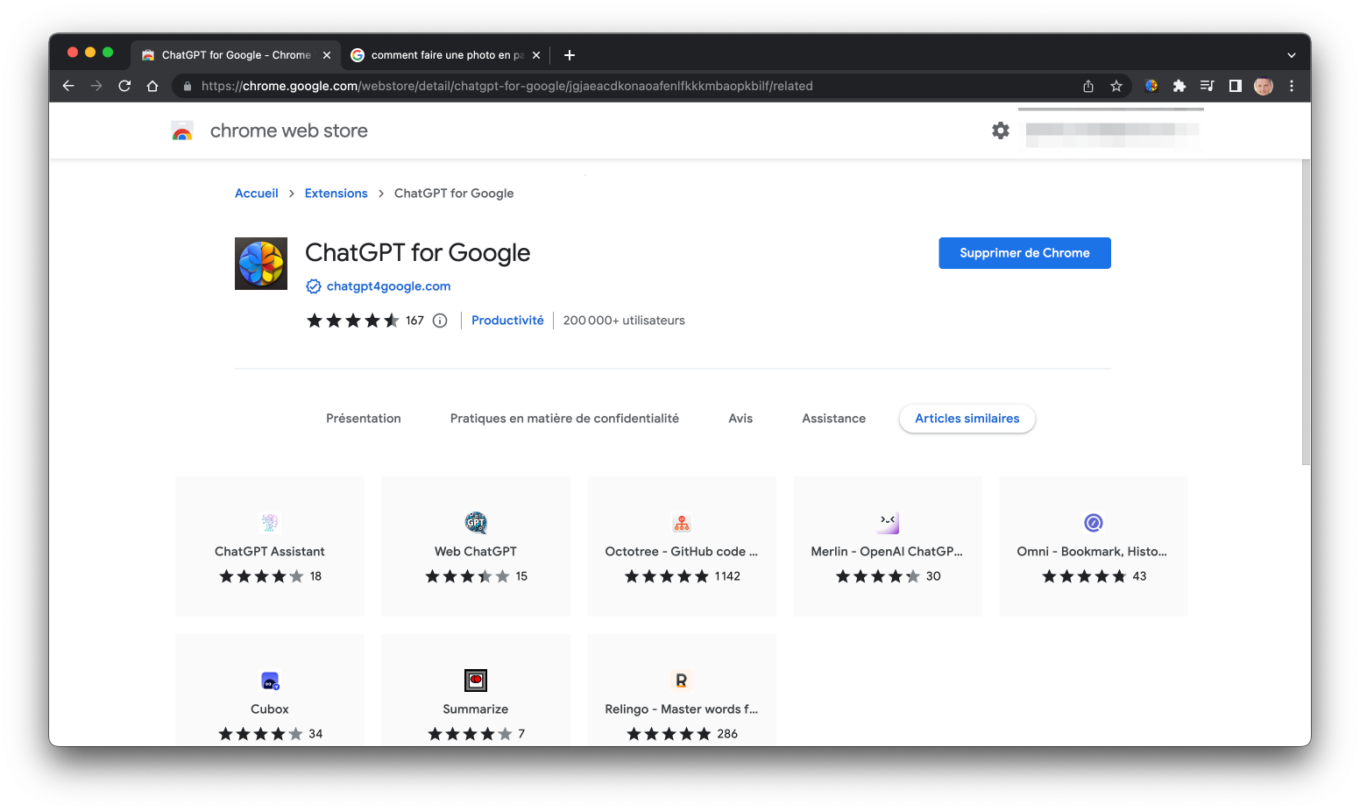Open the Relingo Master words extension card

tap(682, 690)
